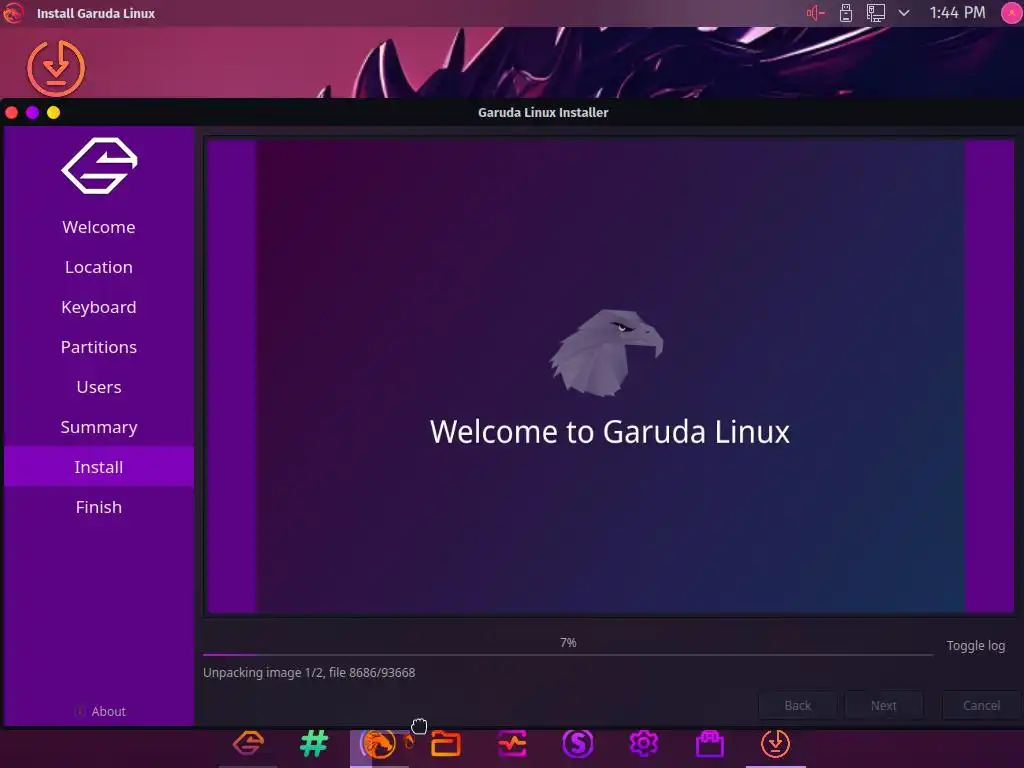The image size is (1024, 768).
Task: Select the Finish step in sidebar
Action: click(99, 507)
